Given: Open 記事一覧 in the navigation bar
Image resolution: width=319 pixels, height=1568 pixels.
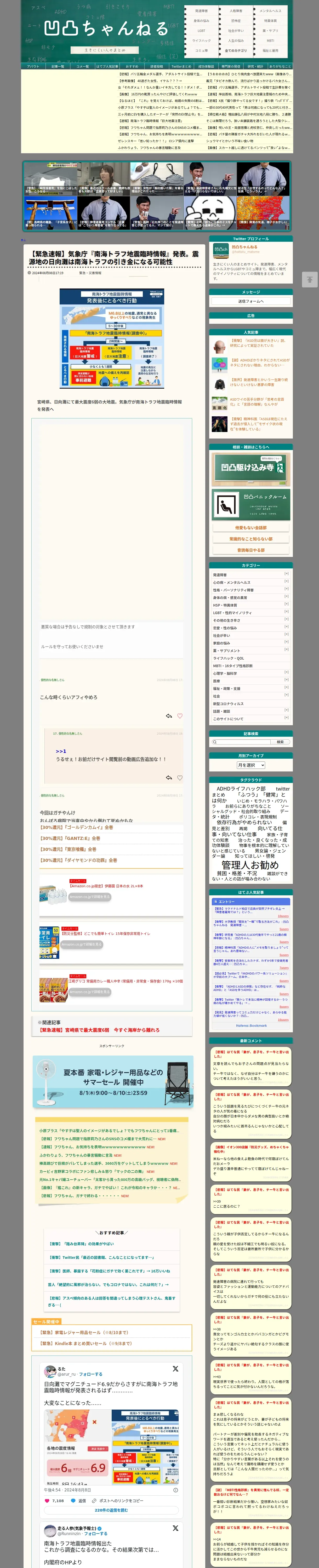Looking at the screenshot, I should (x=58, y=66).
